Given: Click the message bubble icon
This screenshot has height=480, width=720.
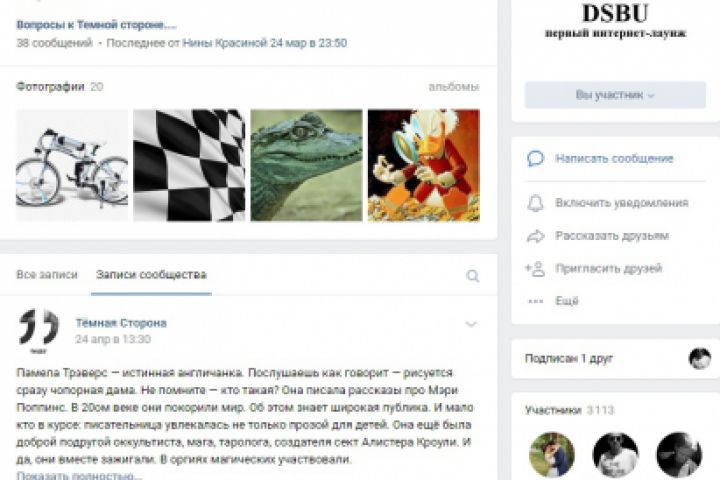Looking at the screenshot, I should 535,158.
